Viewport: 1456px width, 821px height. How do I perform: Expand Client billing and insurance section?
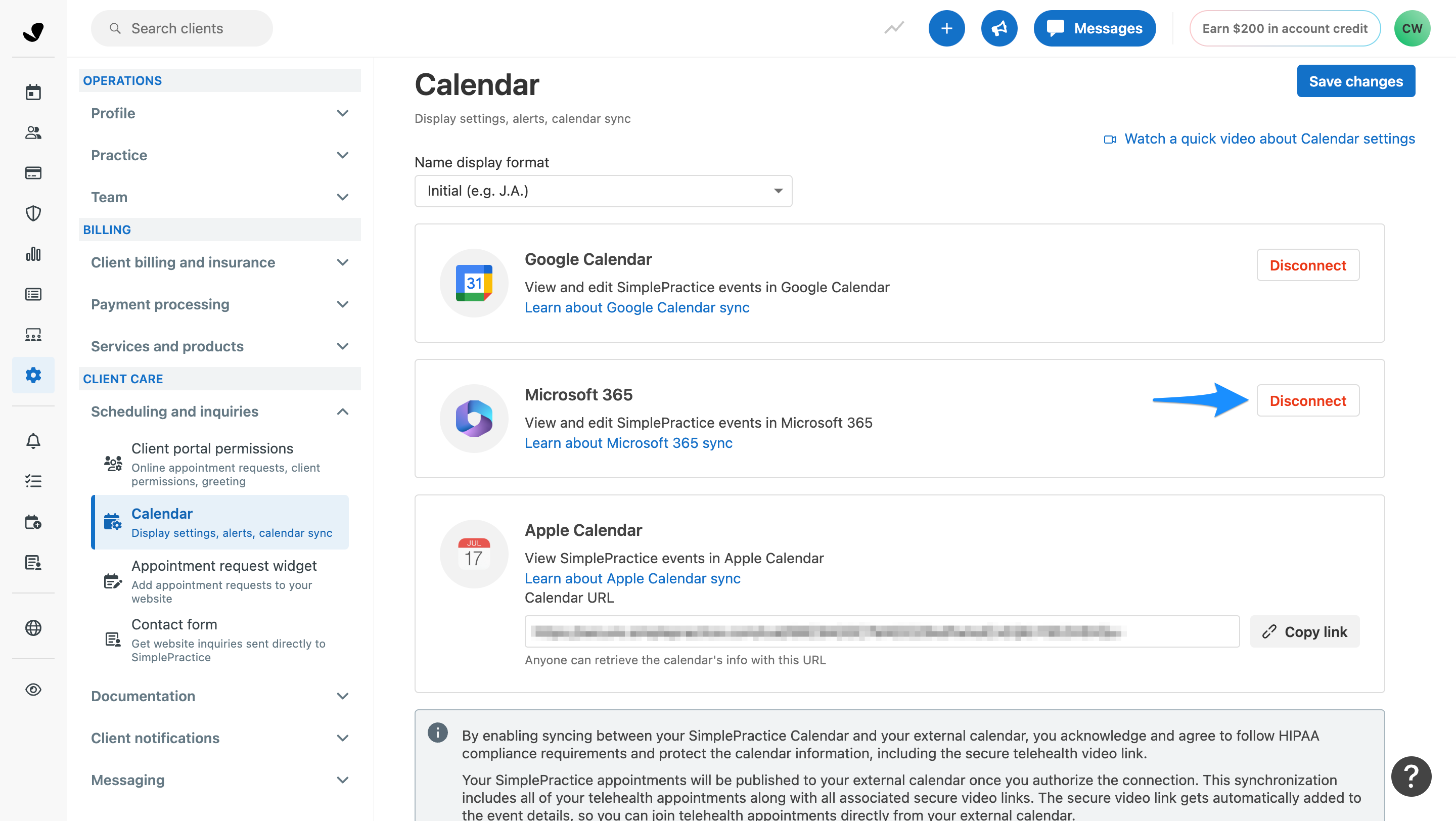(x=219, y=262)
